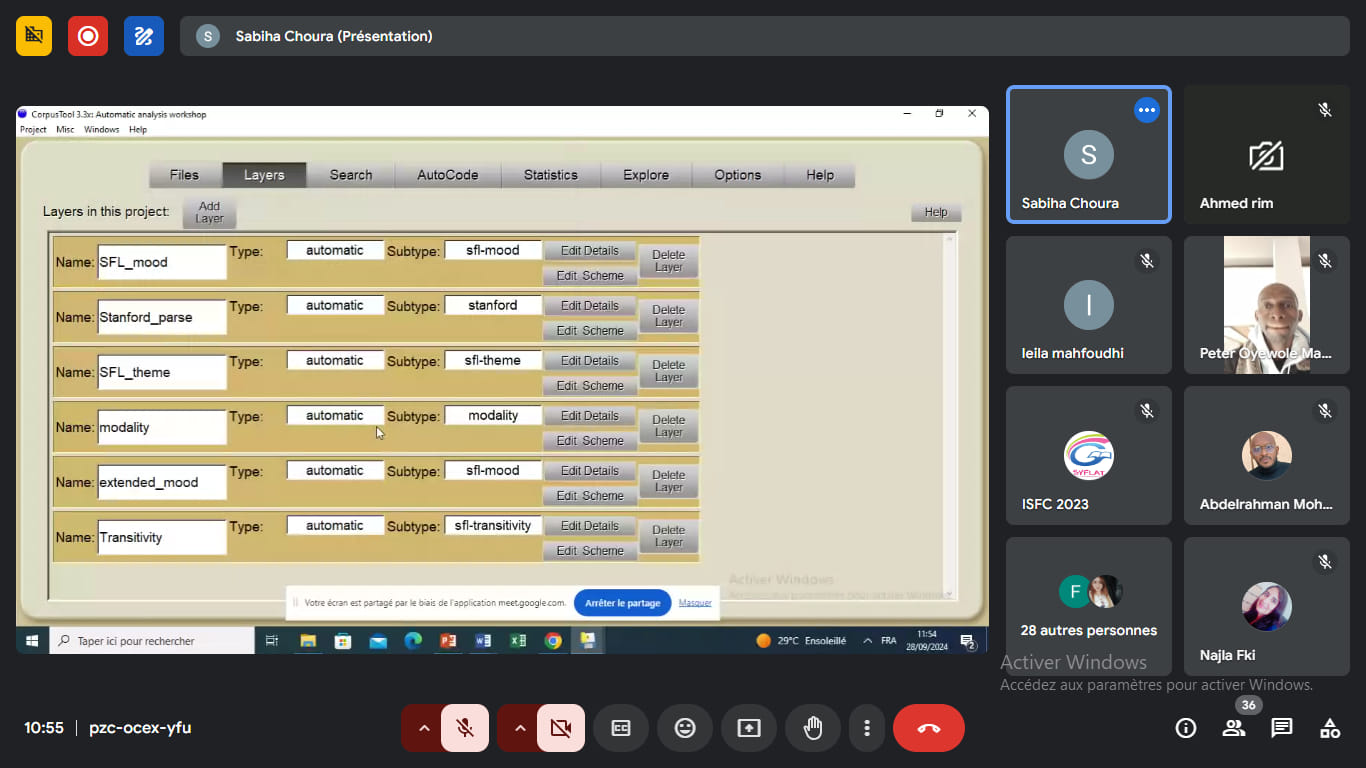The width and height of the screenshot is (1366, 768).
Task: Click the yellow extension icon at top left
Action: 34,36
